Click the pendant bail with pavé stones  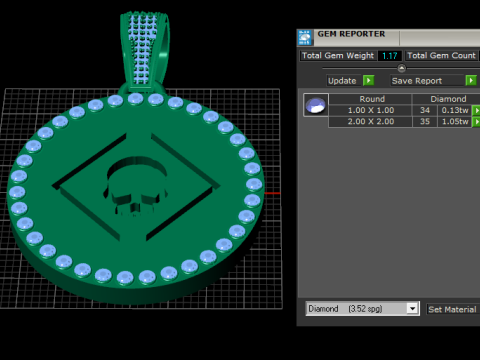coord(145,52)
